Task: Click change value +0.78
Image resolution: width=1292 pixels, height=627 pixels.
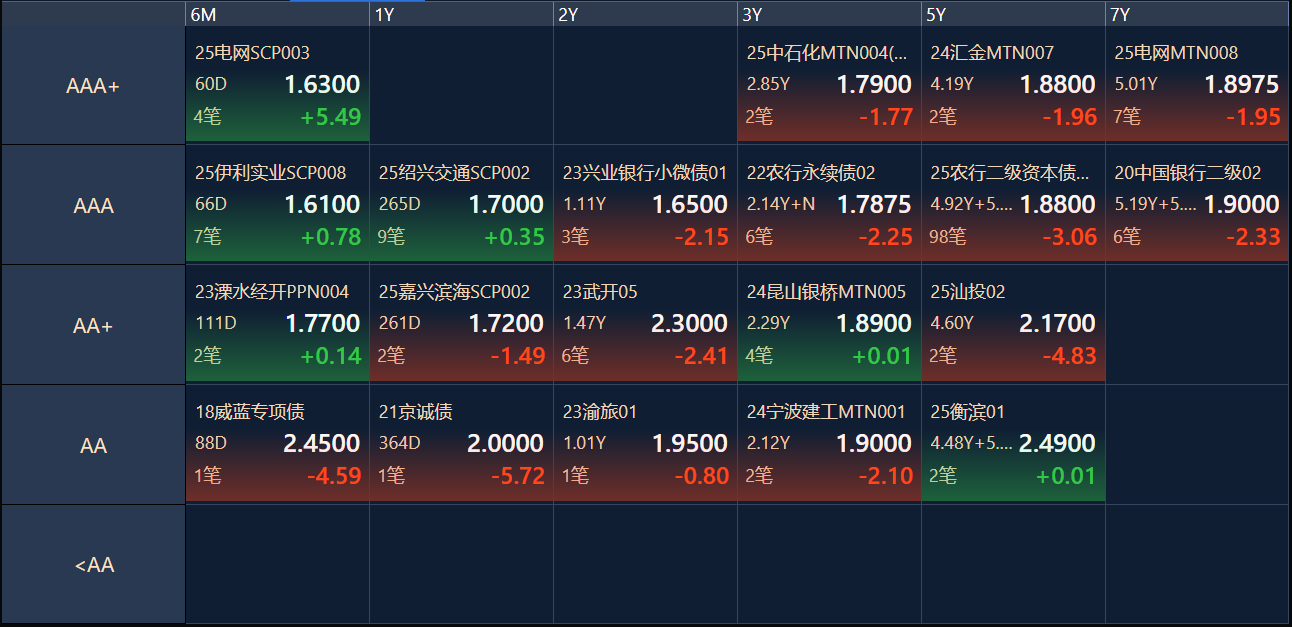Action: [x=331, y=237]
